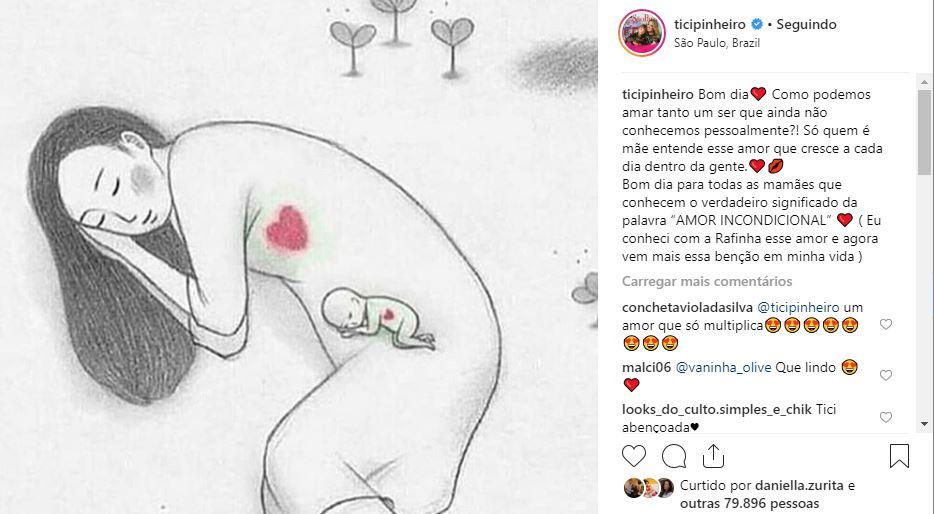Image resolution: width=934 pixels, height=514 pixels.
Task: Open the daniella.zurita profile link
Action: [x=799, y=486]
